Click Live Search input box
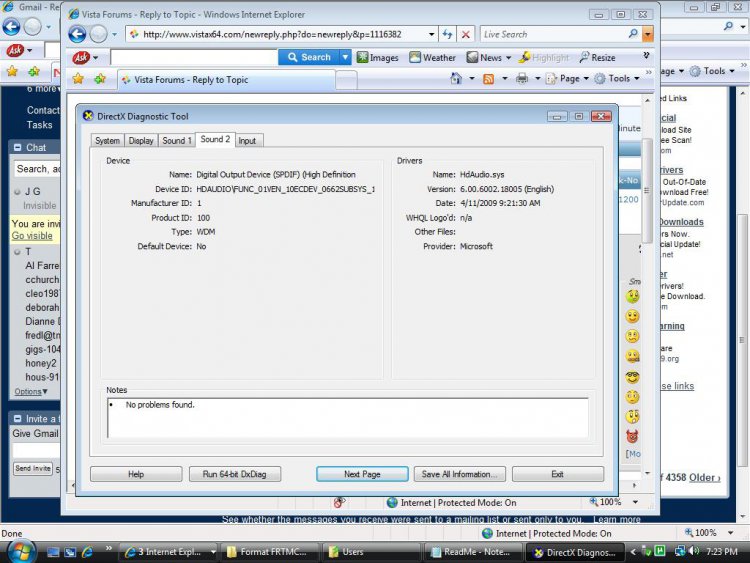750x563 pixels. coord(553,34)
